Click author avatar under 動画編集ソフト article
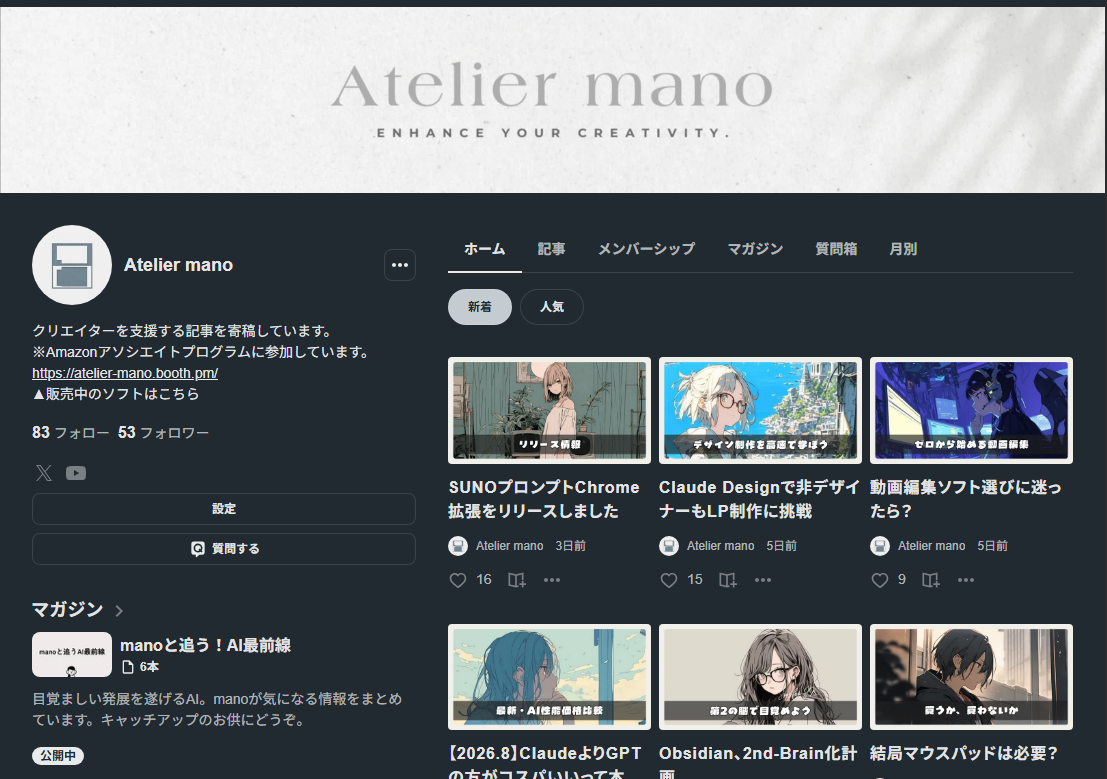 pyautogui.click(x=880, y=546)
